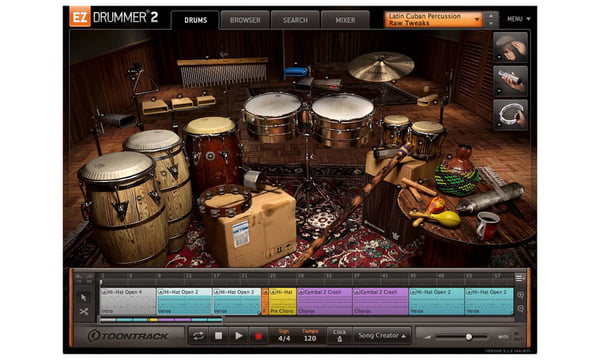
Task: Select the yellow Pre Chorus block
Action: point(282,301)
